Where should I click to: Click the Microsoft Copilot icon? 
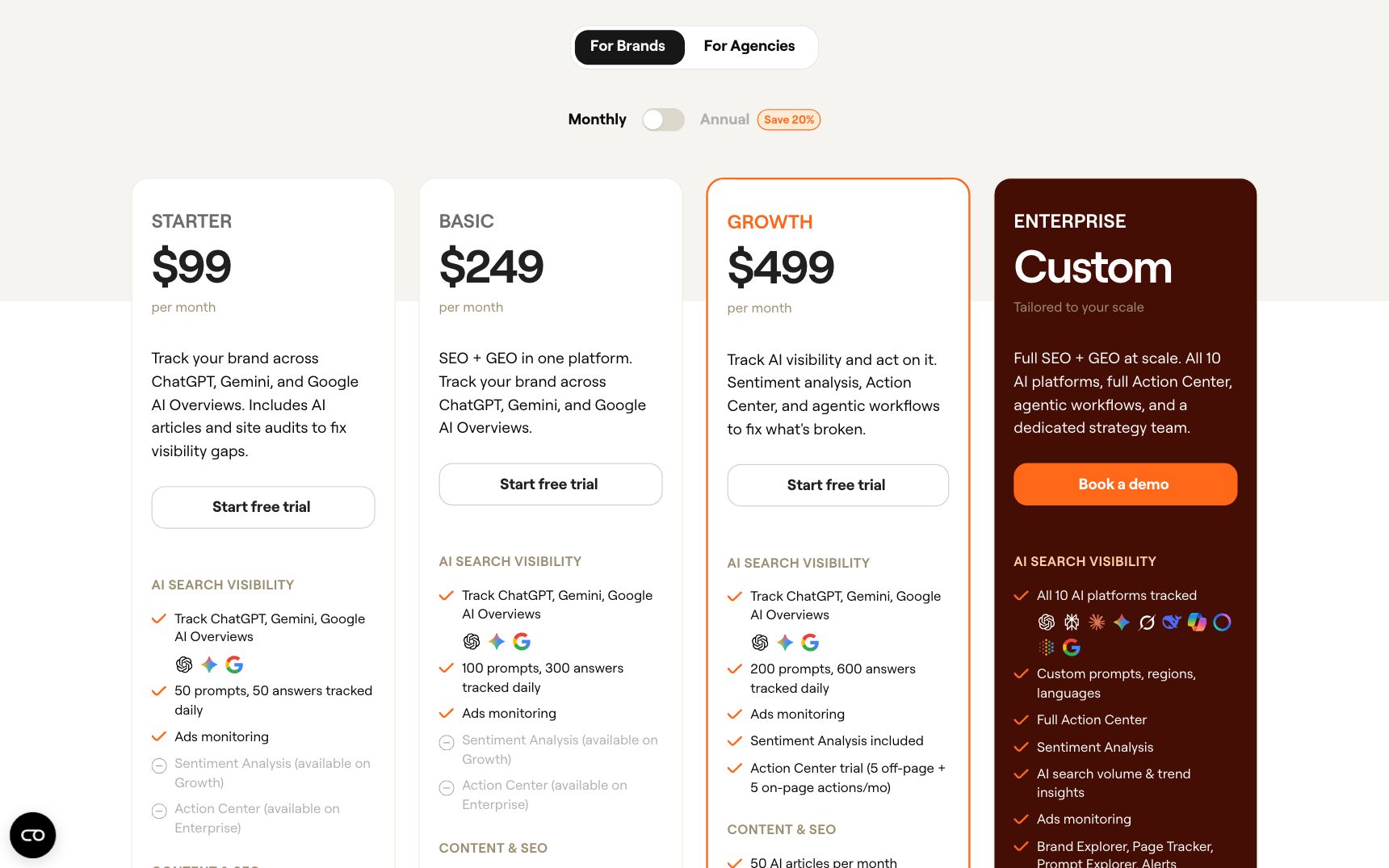tap(1197, 622)
